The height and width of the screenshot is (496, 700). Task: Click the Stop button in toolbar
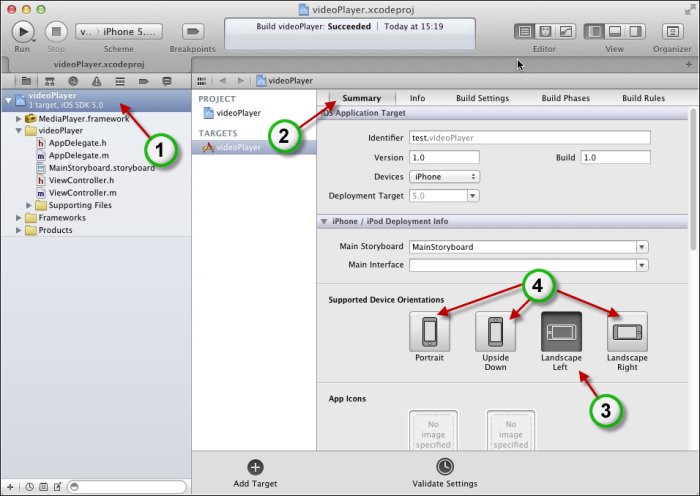(56, 32)
